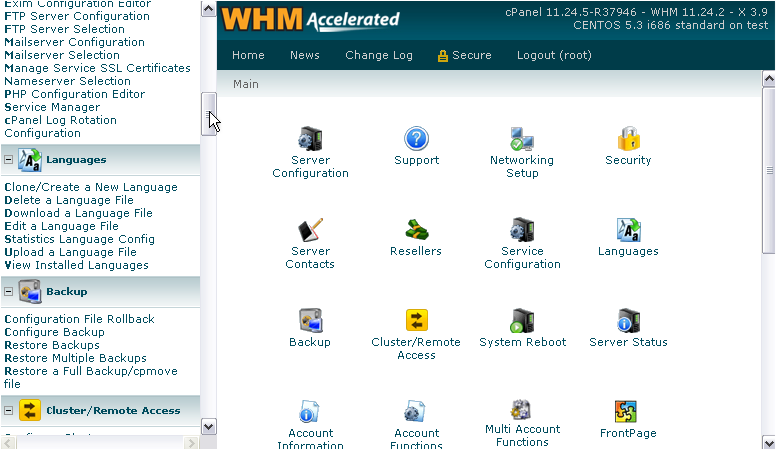Viewport: 776px width, 450px height.
Task: Open the Support question mark icon
Action: coord(416,139)
